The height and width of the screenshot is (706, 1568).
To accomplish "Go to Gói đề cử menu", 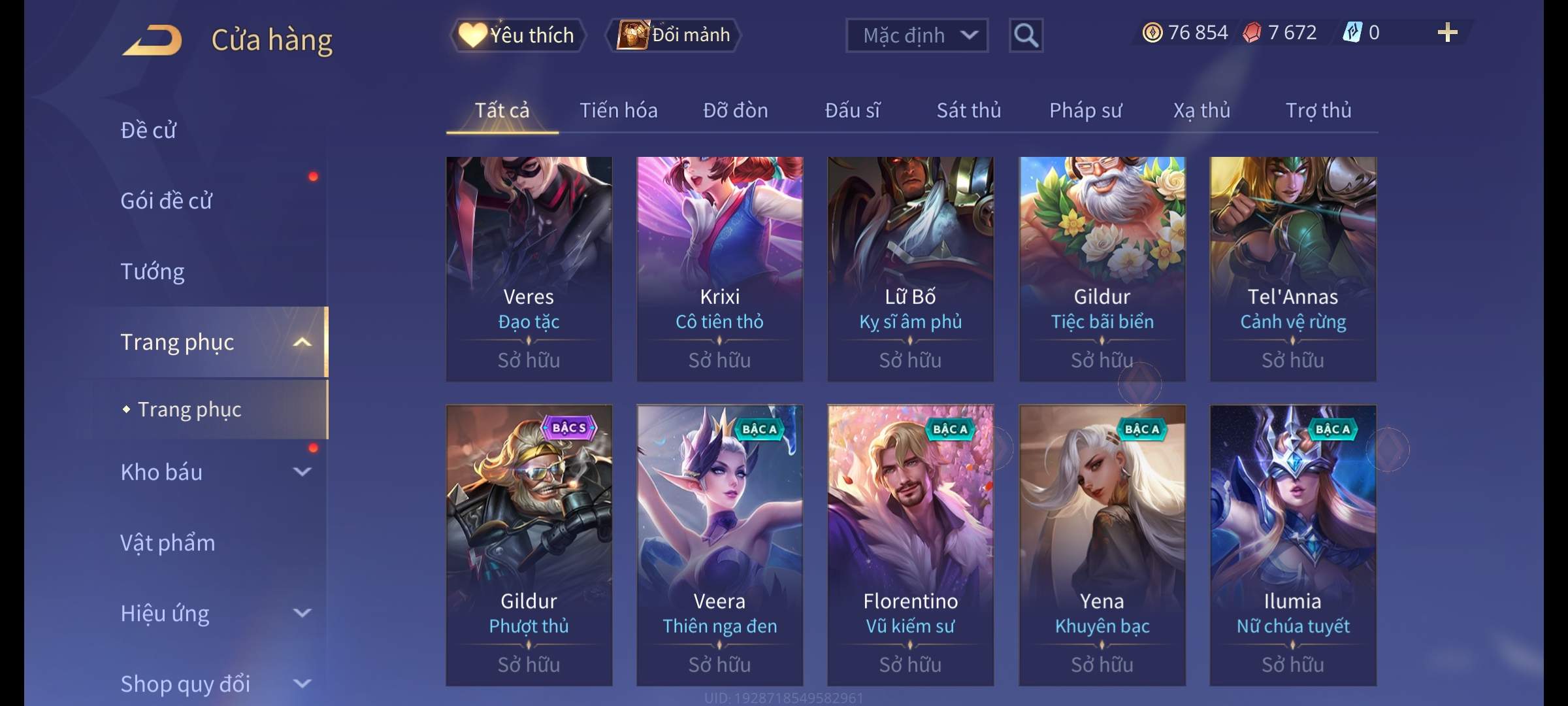I will coord(167,201).
